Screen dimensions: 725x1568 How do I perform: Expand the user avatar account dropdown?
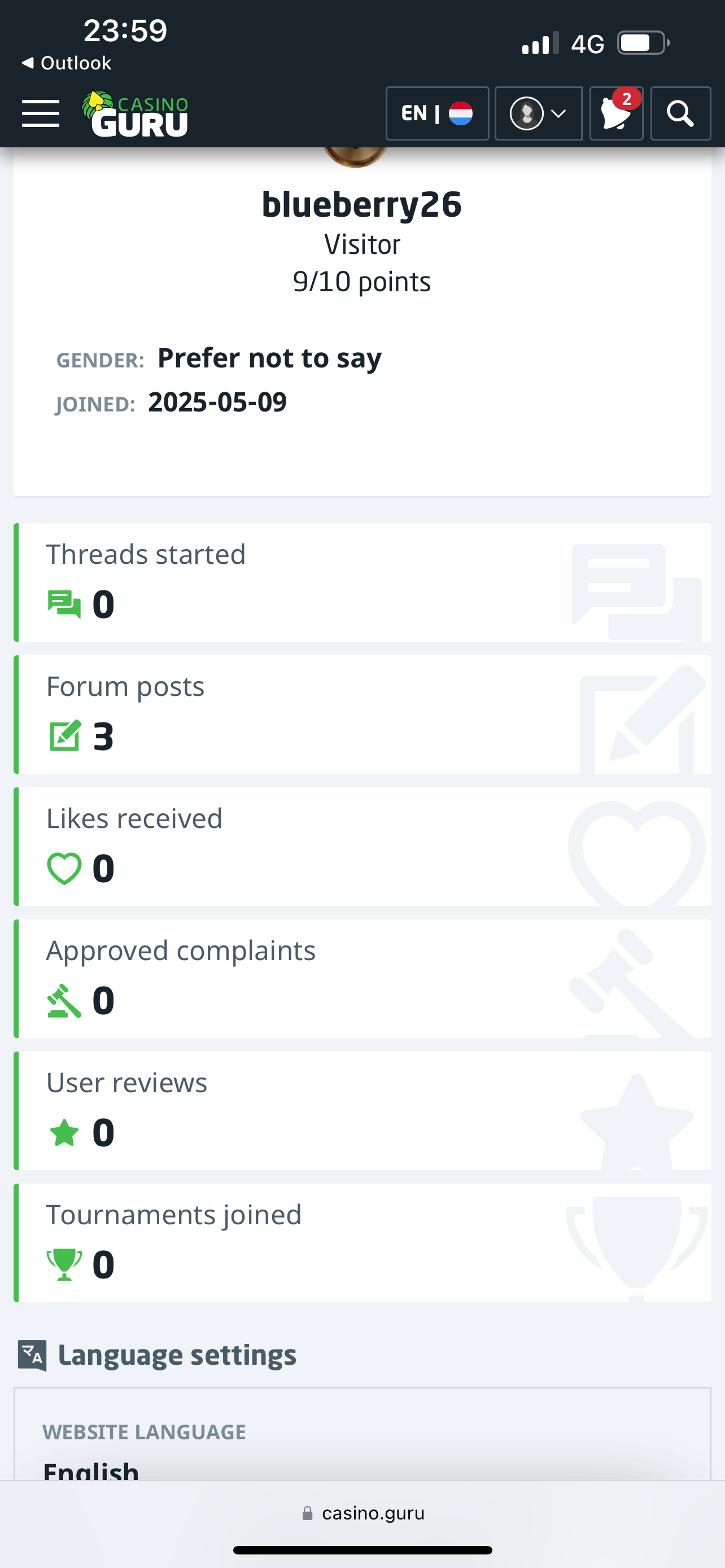(538, 113)
